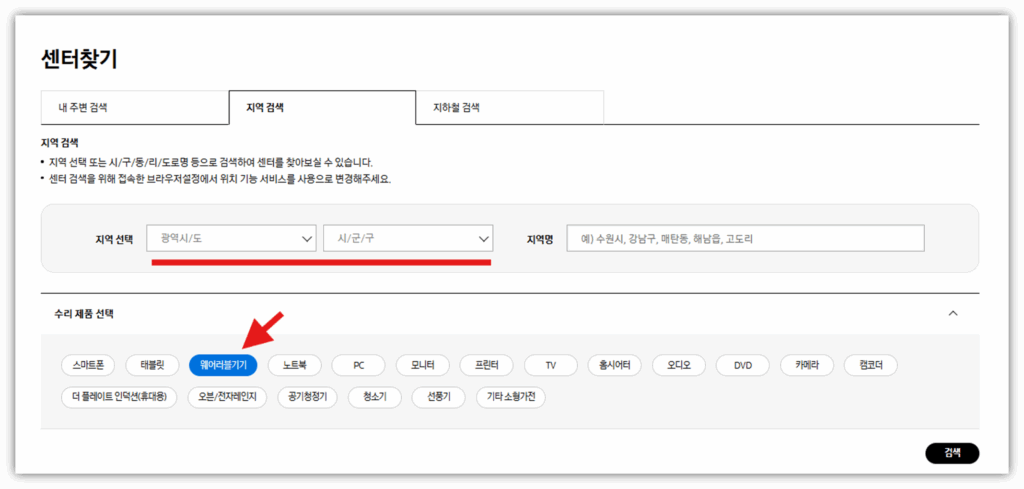Select the 카메라 product option

tap(807, 365)
